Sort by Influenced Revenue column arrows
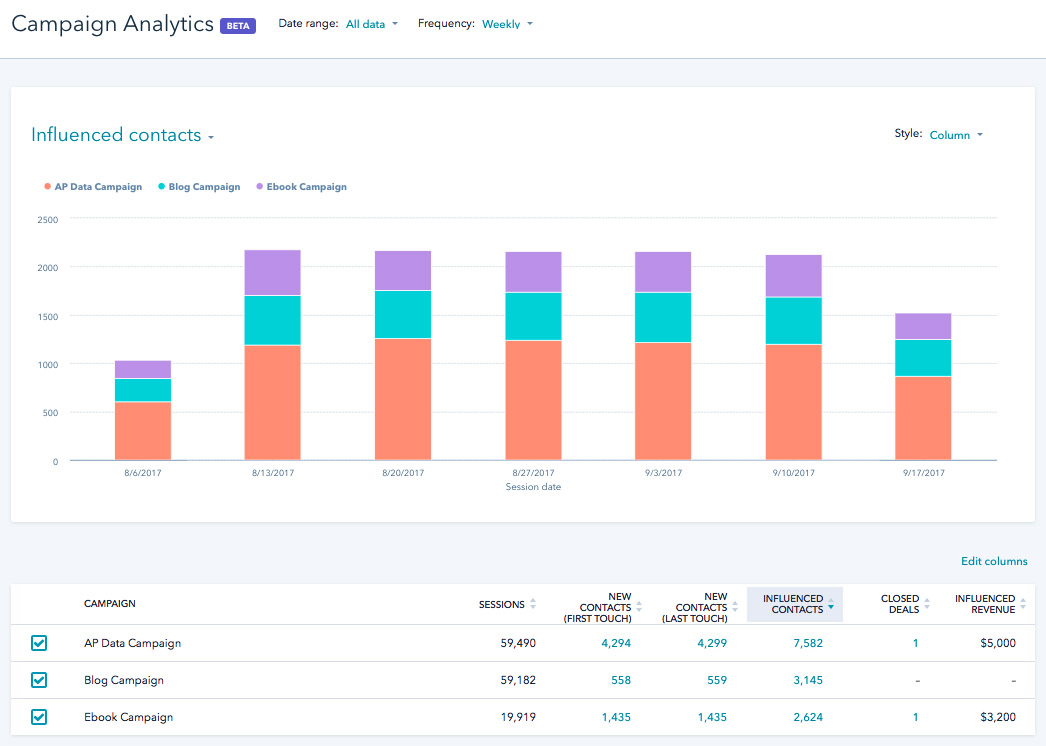Image resolution: width=1046 pixels, height=746 pixels. (x=1023, y=604)
